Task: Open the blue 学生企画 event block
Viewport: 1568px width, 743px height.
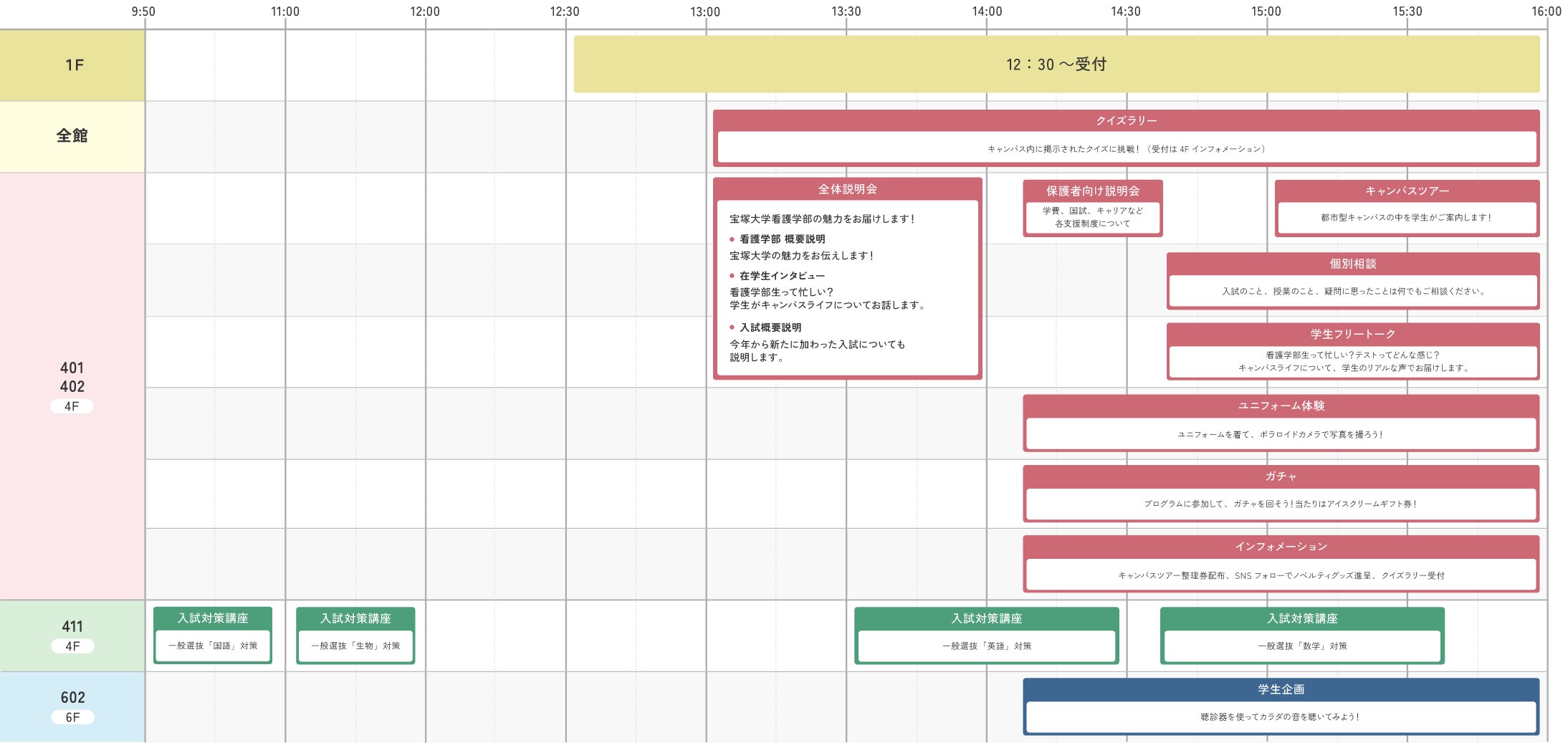Action: coord(1281,706)
